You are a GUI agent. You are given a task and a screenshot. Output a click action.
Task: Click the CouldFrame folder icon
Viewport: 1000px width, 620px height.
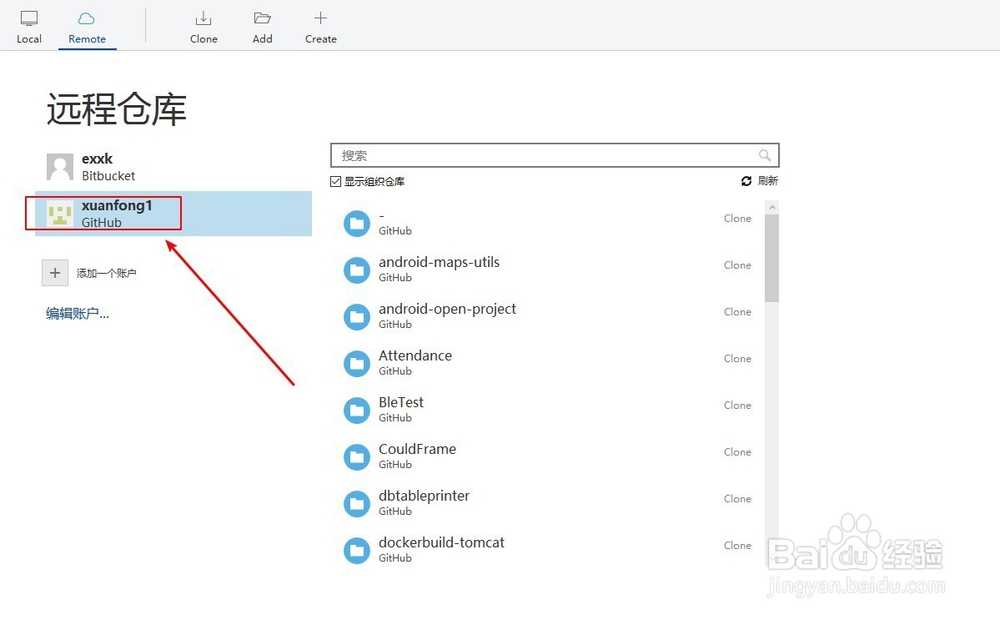click(x=357, y=457)
